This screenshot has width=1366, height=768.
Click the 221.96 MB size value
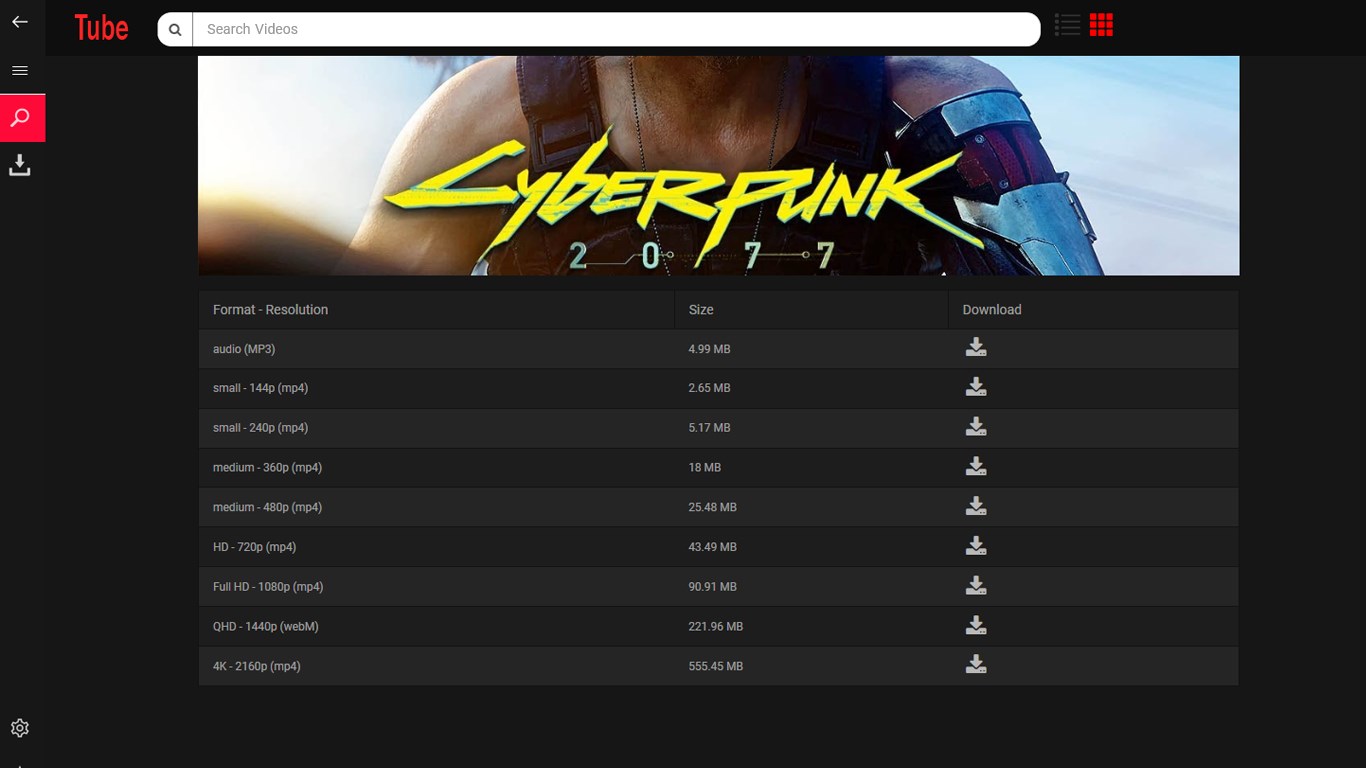(716, 627)
